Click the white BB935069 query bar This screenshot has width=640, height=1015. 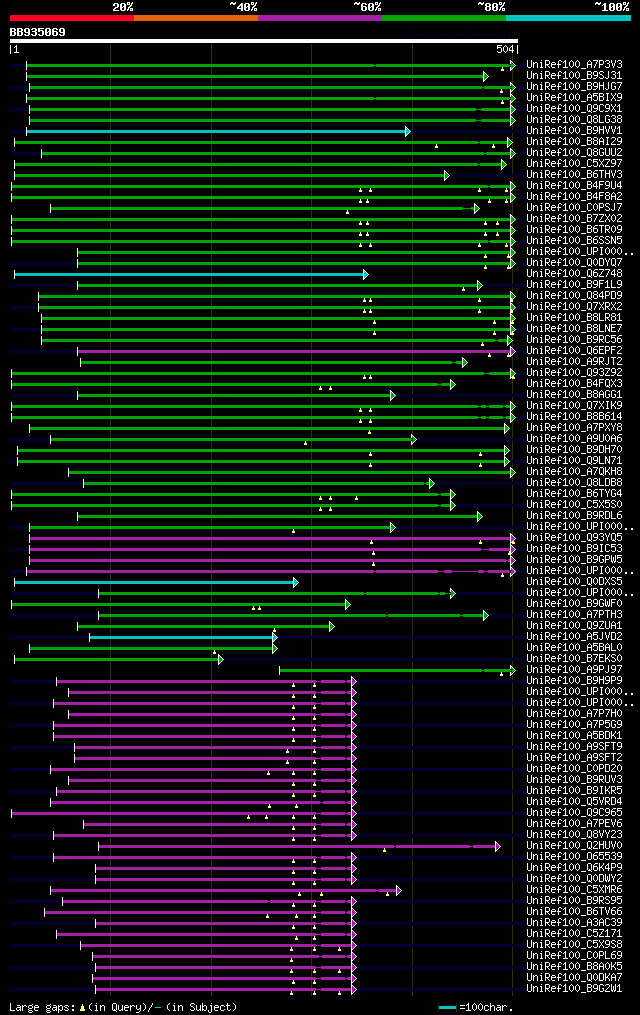pos(263,41)
